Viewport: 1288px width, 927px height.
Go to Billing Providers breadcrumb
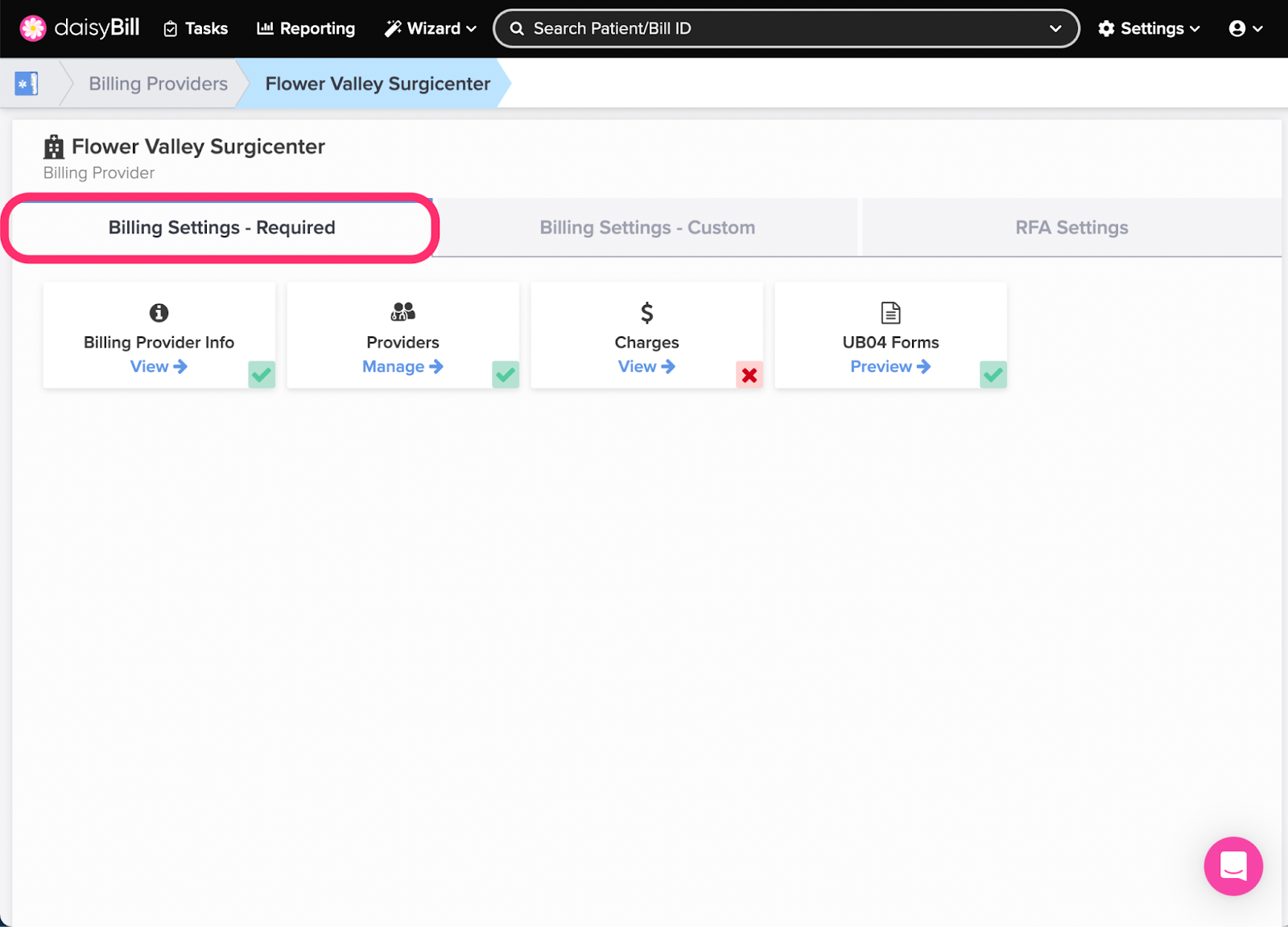(158, 84)
